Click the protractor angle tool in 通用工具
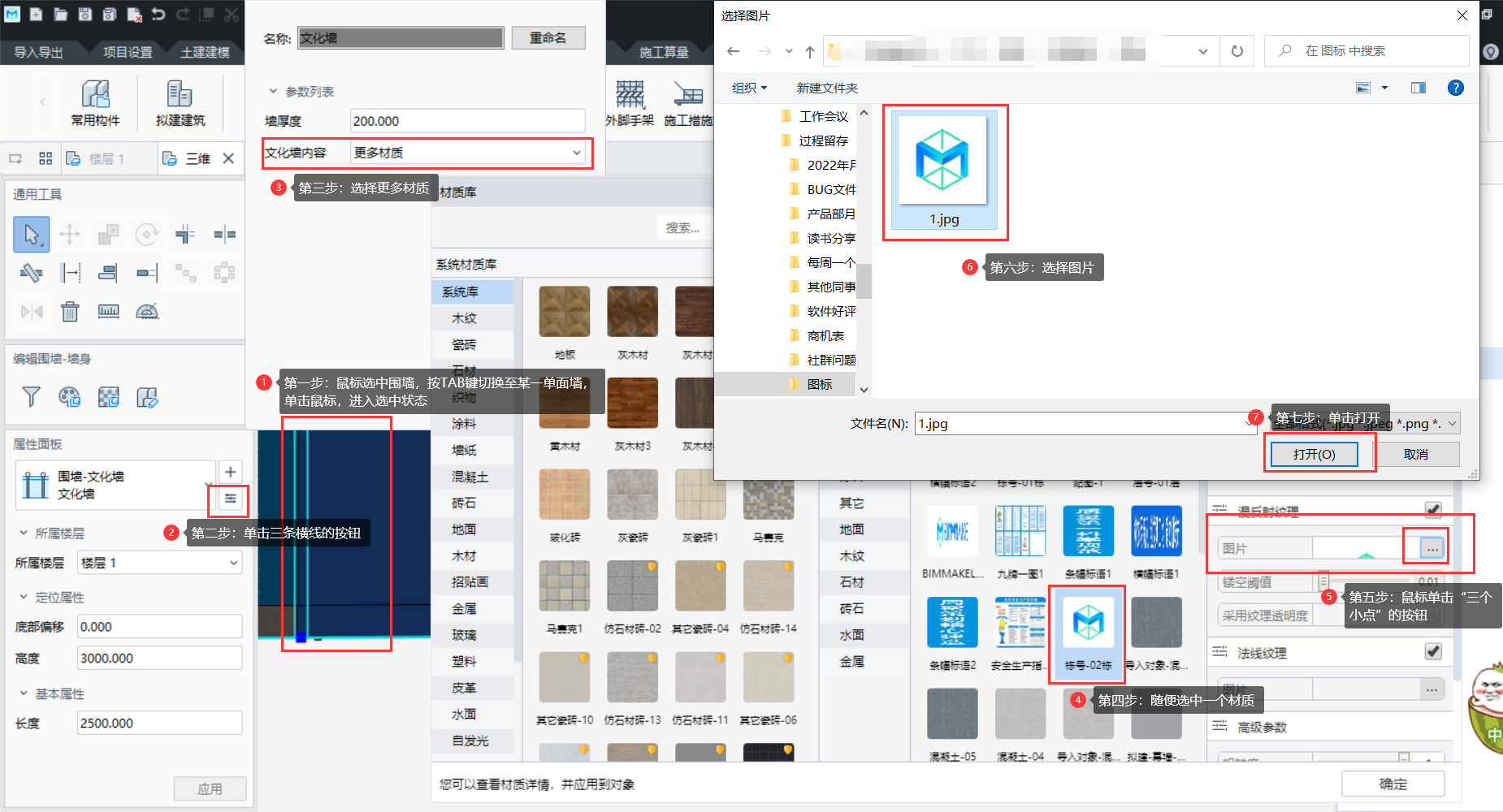 (147, 312)
